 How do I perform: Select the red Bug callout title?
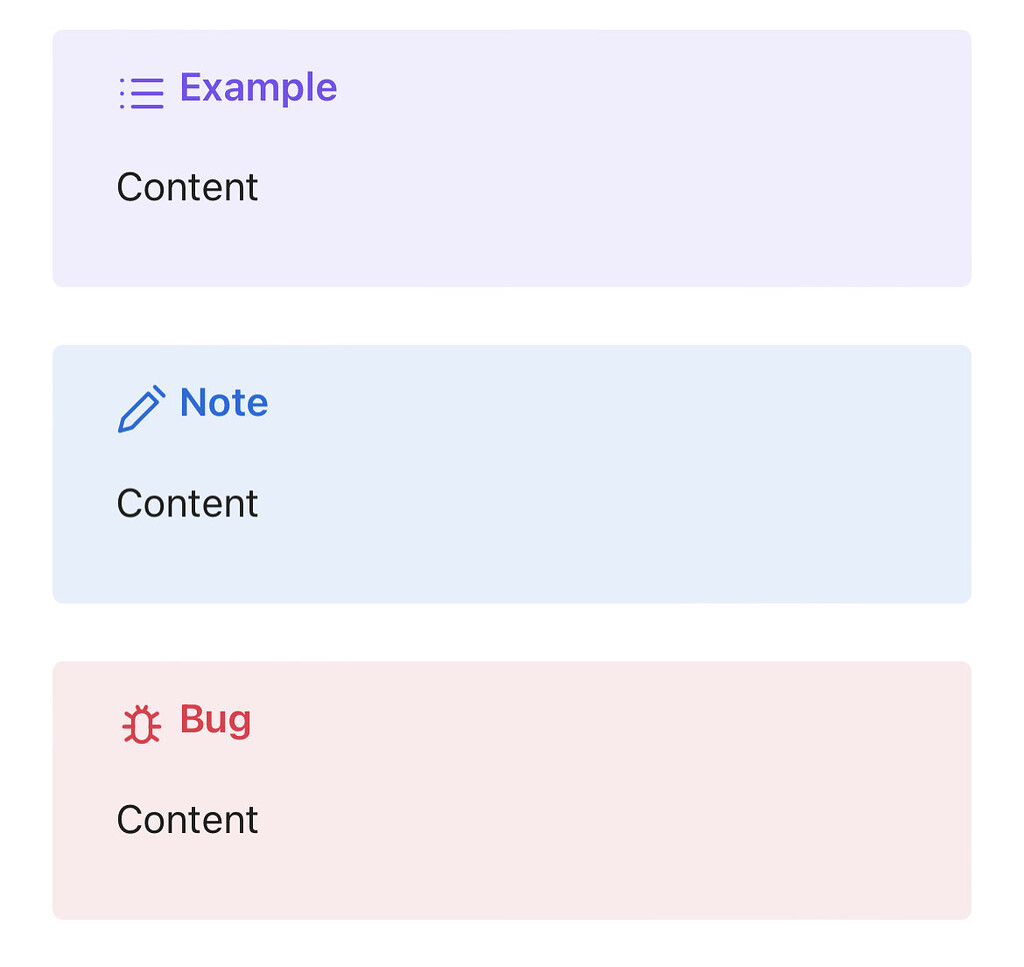pyautogui.click(x=216, y=720)
